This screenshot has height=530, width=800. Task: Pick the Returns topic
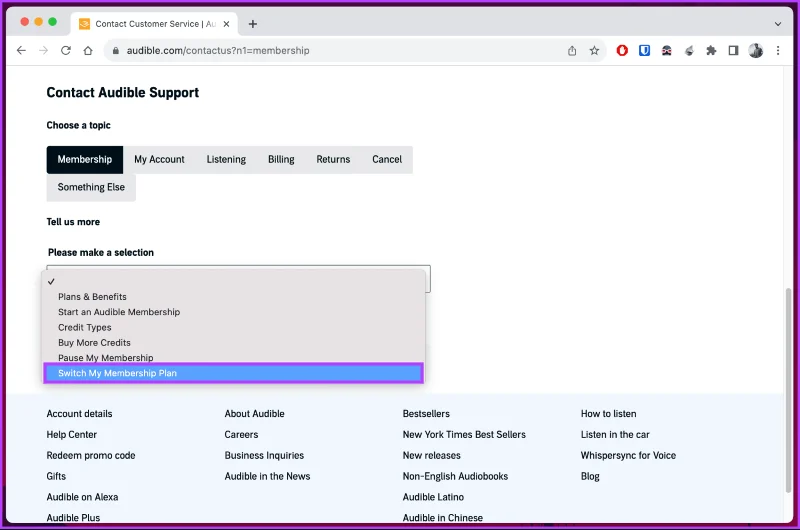pyautogui.click(x=333, y=160)
